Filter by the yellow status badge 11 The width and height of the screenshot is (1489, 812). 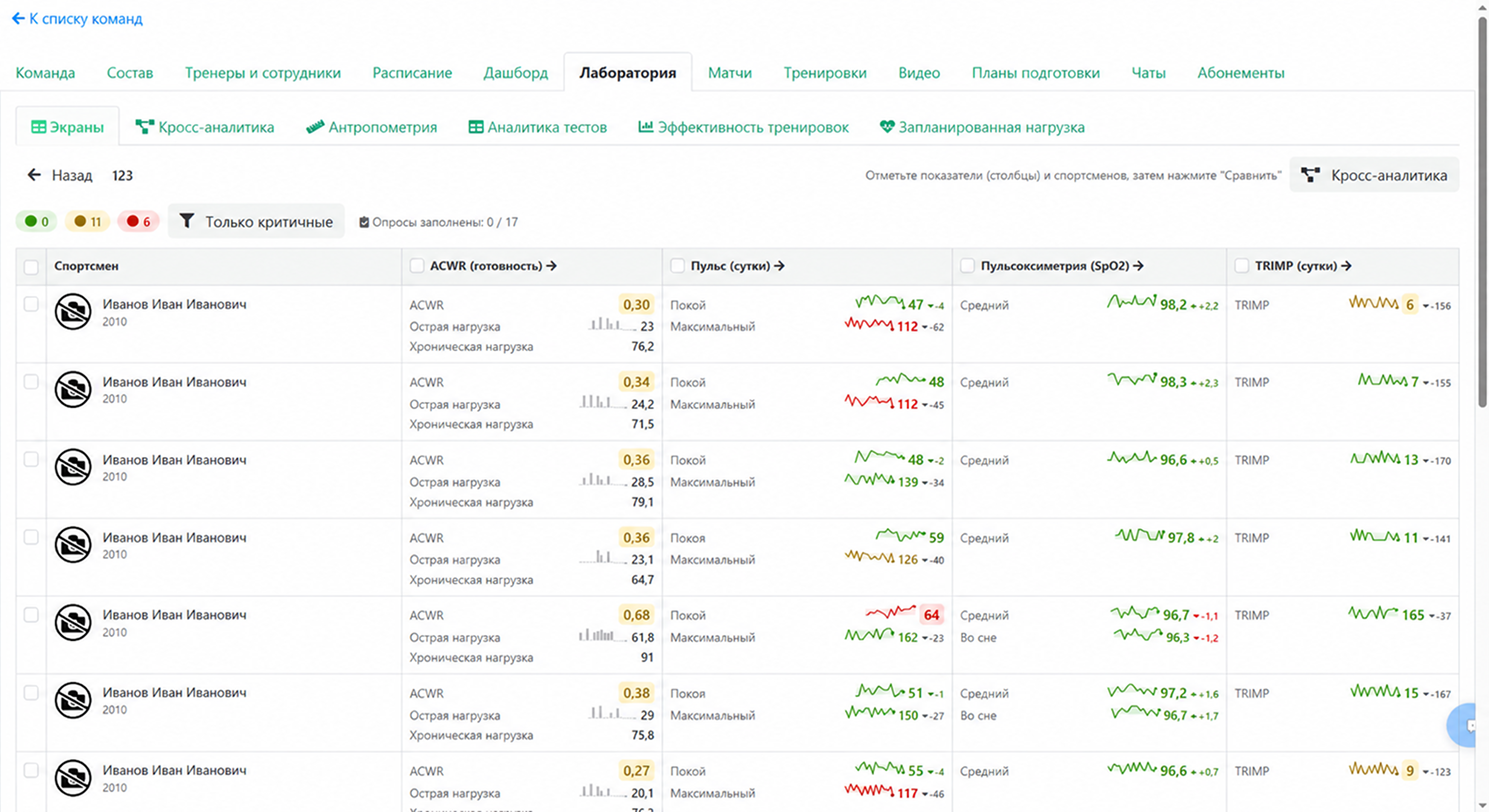(88, 222)
